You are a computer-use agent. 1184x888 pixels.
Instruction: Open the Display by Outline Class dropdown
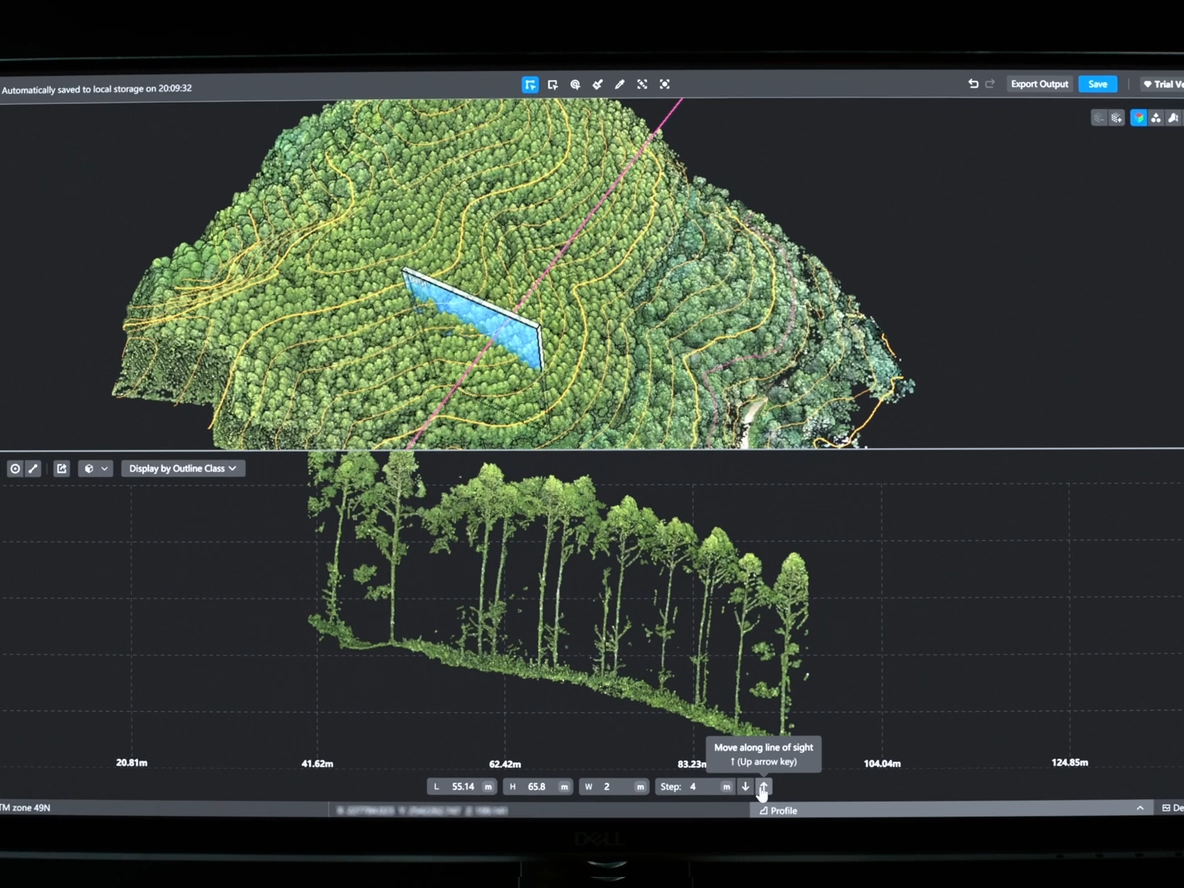pyautogui.click(x=183, y=468)
